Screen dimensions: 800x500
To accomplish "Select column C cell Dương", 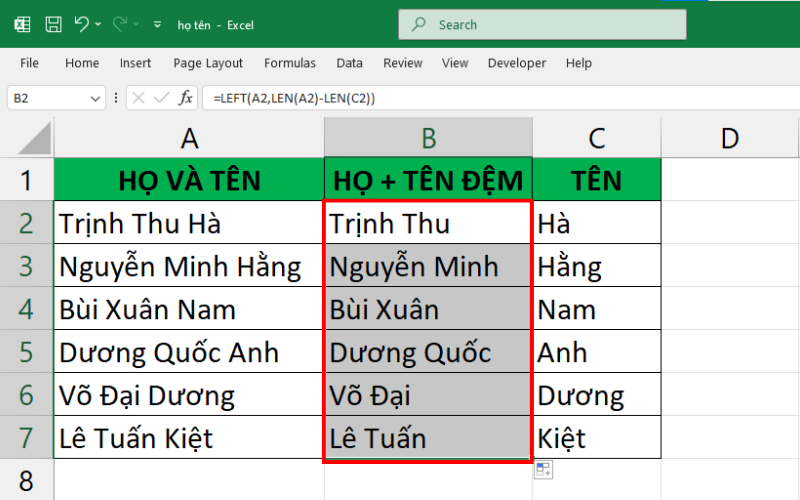I will coord(597,394).
